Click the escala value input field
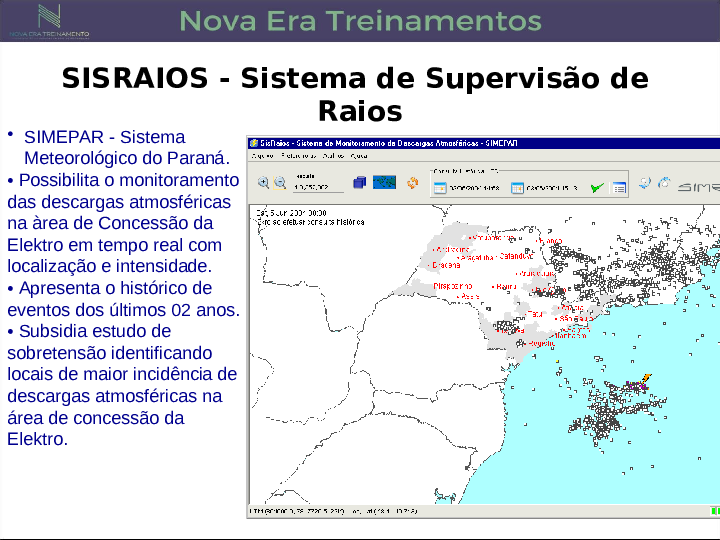Viewport: 720px width, 540px height. pyautogui.click(x=318, y=187)
